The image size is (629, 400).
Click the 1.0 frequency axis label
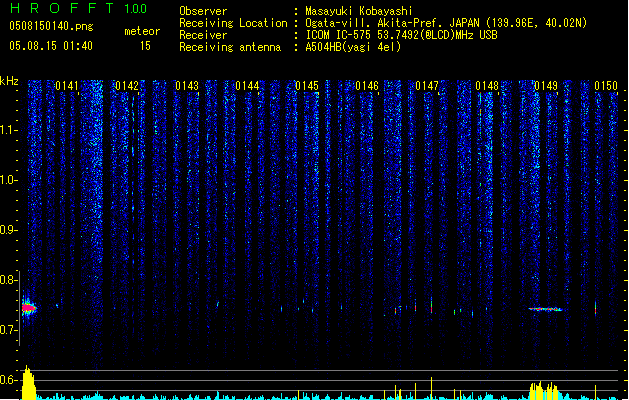pyautogui.click(x=8, y=180)
